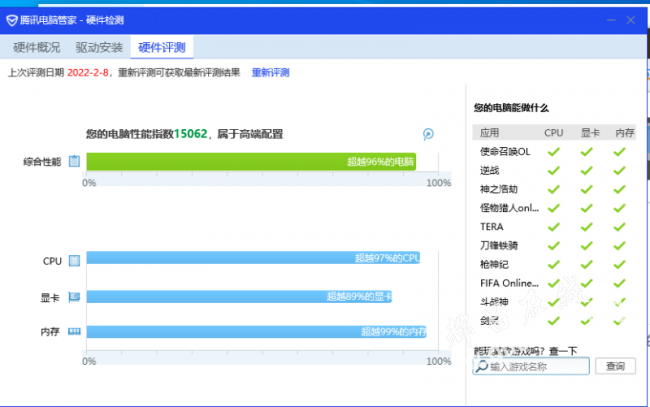Close the hardware detection window
The width and height of the screenshot is (650, 407).
click(x=631, y=20)
